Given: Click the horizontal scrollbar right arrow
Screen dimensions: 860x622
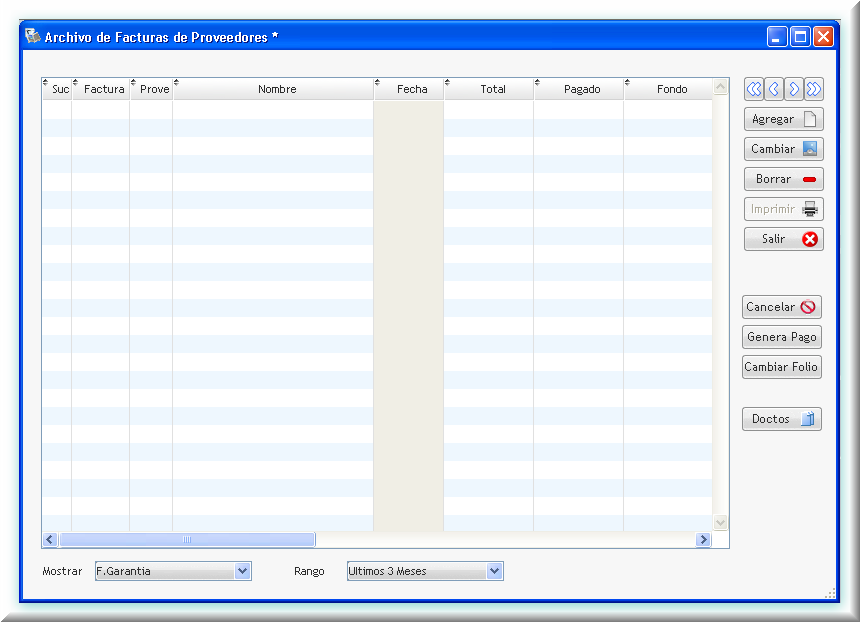Looking at the screenshot, I should [x=703, y=540].
